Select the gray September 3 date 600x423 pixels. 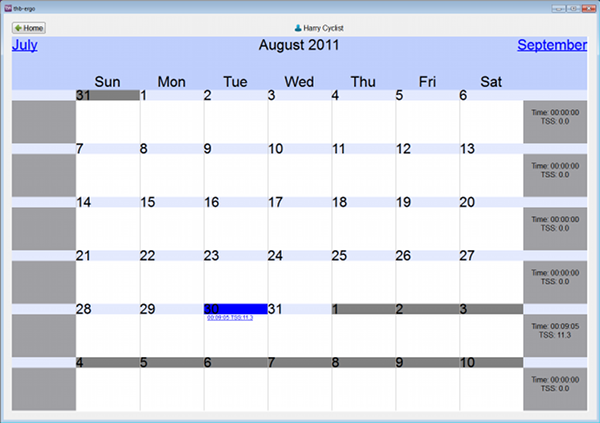pyautogui.click(x=491, y=309)
